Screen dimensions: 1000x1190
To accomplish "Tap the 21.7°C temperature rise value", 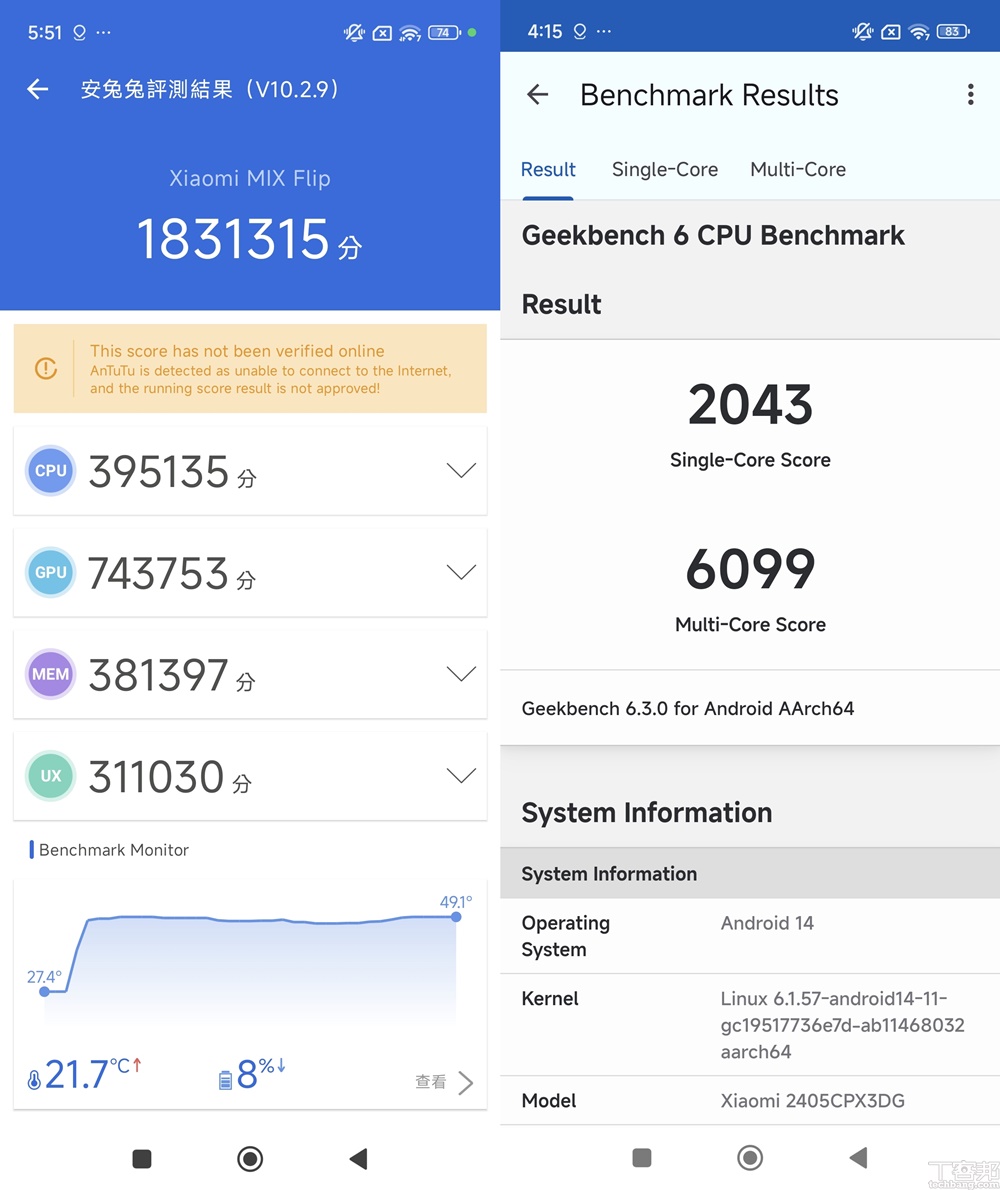I will [x=93, y=1074].
